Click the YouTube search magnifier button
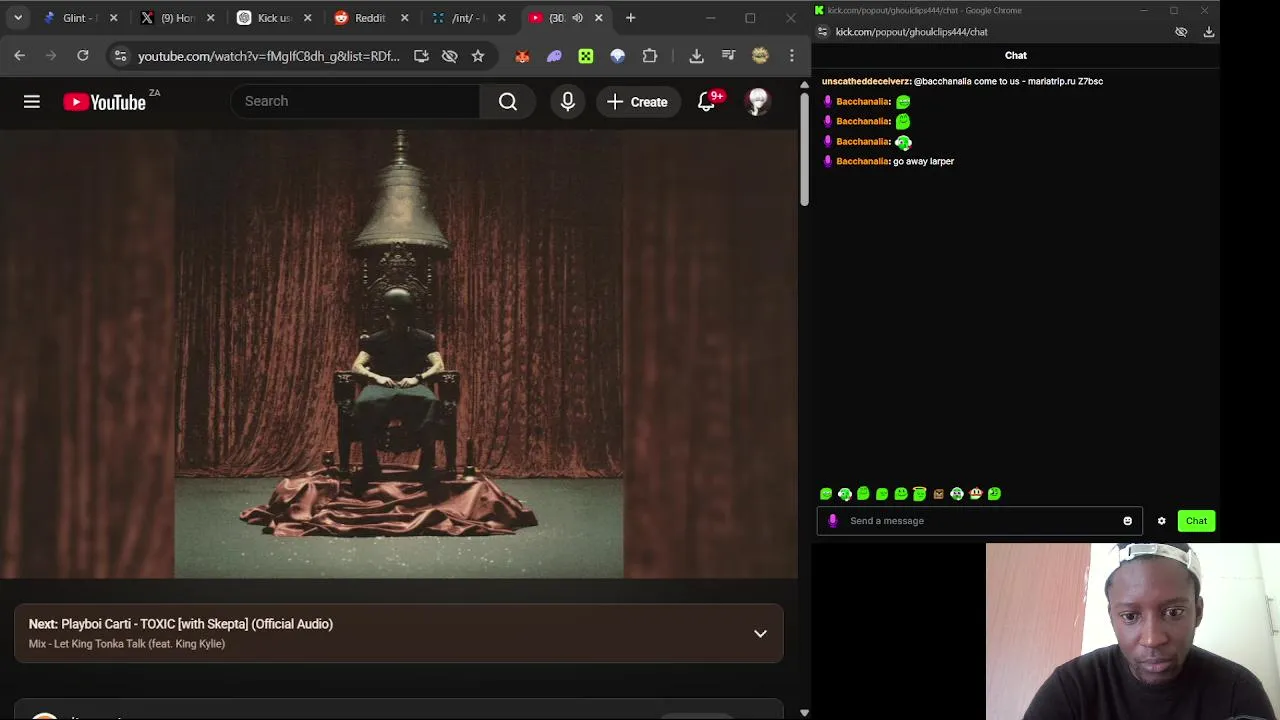This screenshot has height=720, width=1280. tap(508, 101)
